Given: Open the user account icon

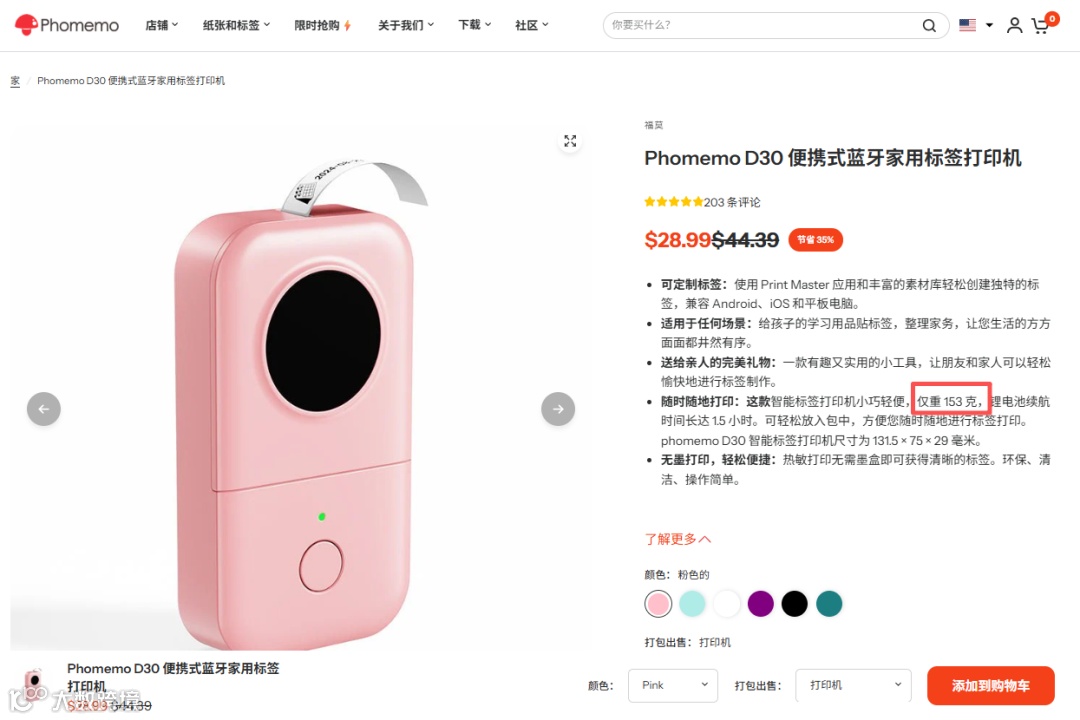Looking at the screenshot, I should [x=1014, y=25].
